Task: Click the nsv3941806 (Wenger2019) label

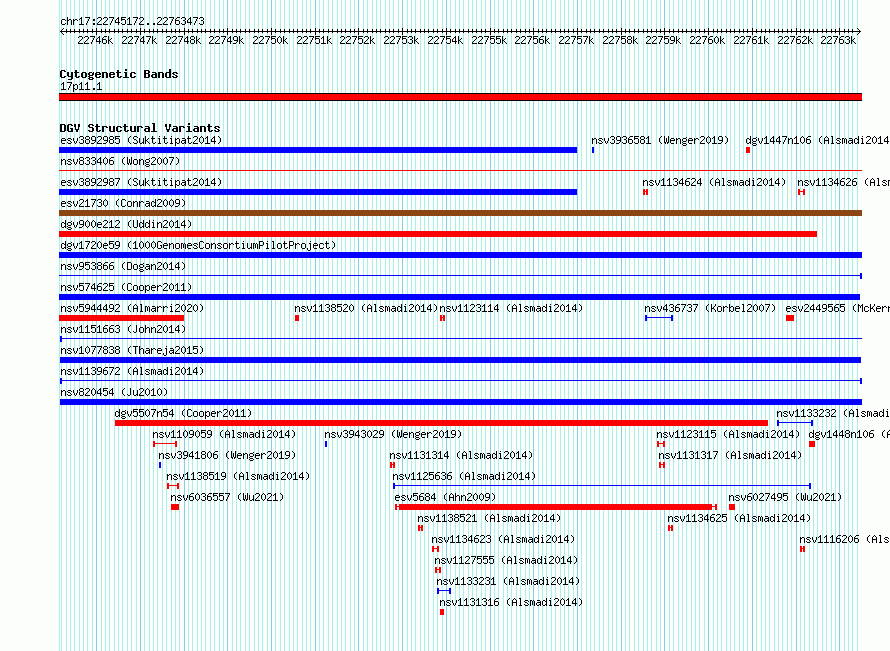Action: click(227, 455)
